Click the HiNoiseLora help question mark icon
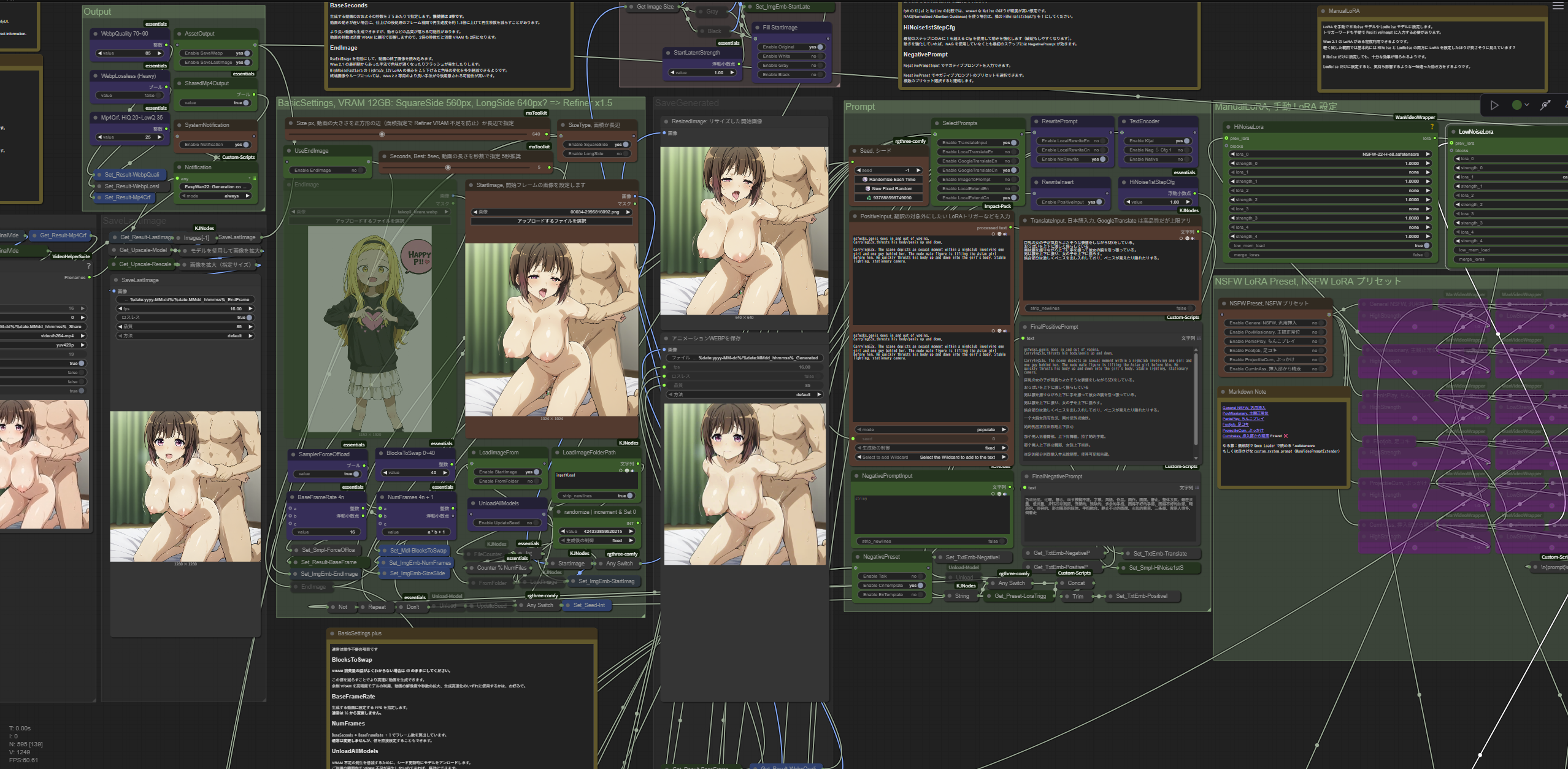This screenshot has width=1568, height=769. (1432, 127)
